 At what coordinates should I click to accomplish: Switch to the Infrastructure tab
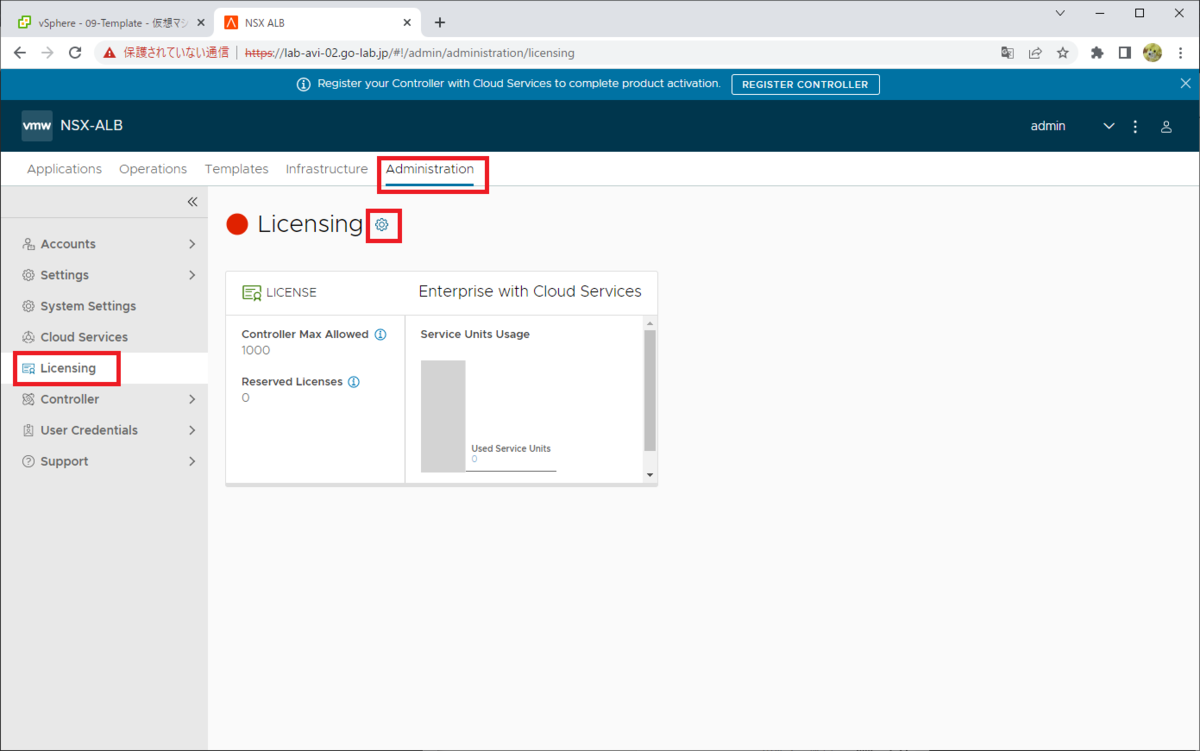click(327, 169)
